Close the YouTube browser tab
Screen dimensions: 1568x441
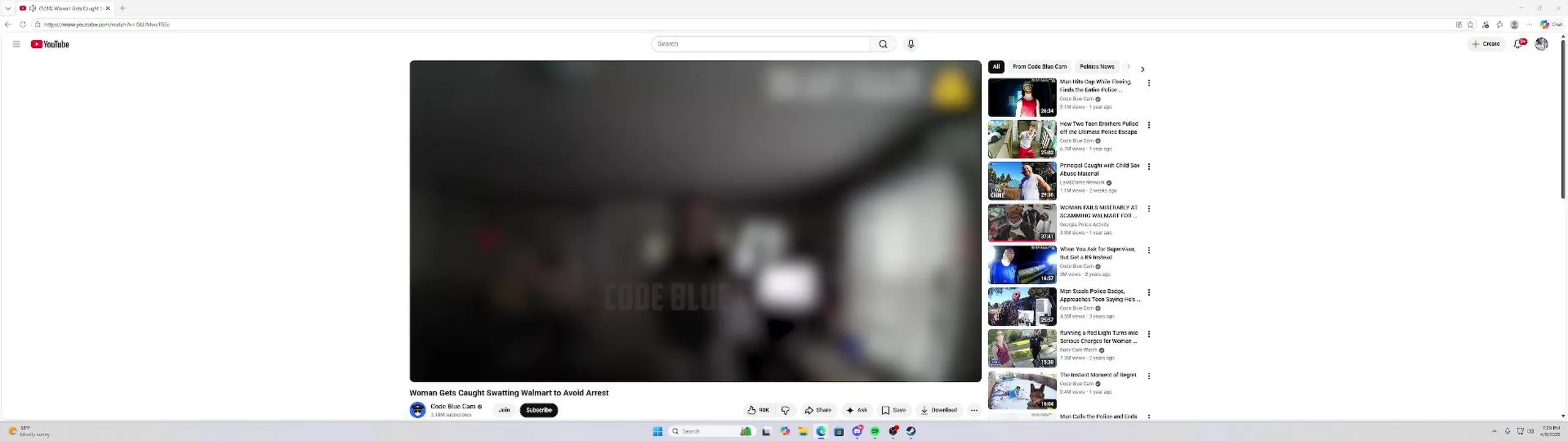pyautogui.click(x=108, y=8)
